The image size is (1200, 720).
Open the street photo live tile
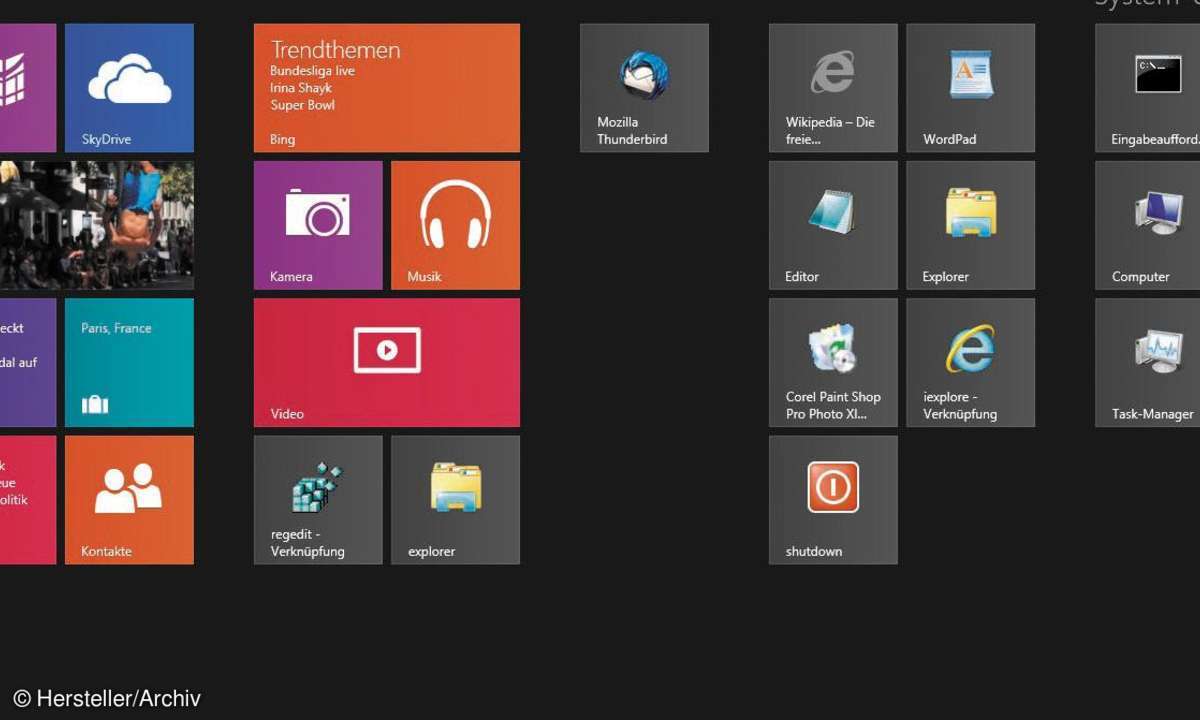tap(97, 225)
